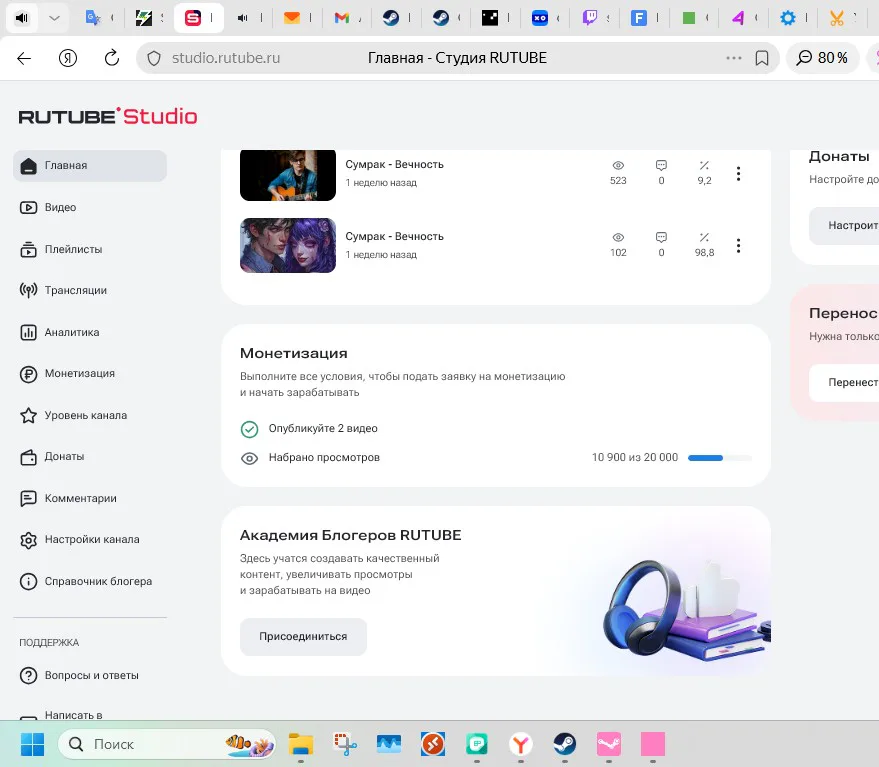Click the percent icon above 9,2
879x767 pixels.
tap(704, 165)
